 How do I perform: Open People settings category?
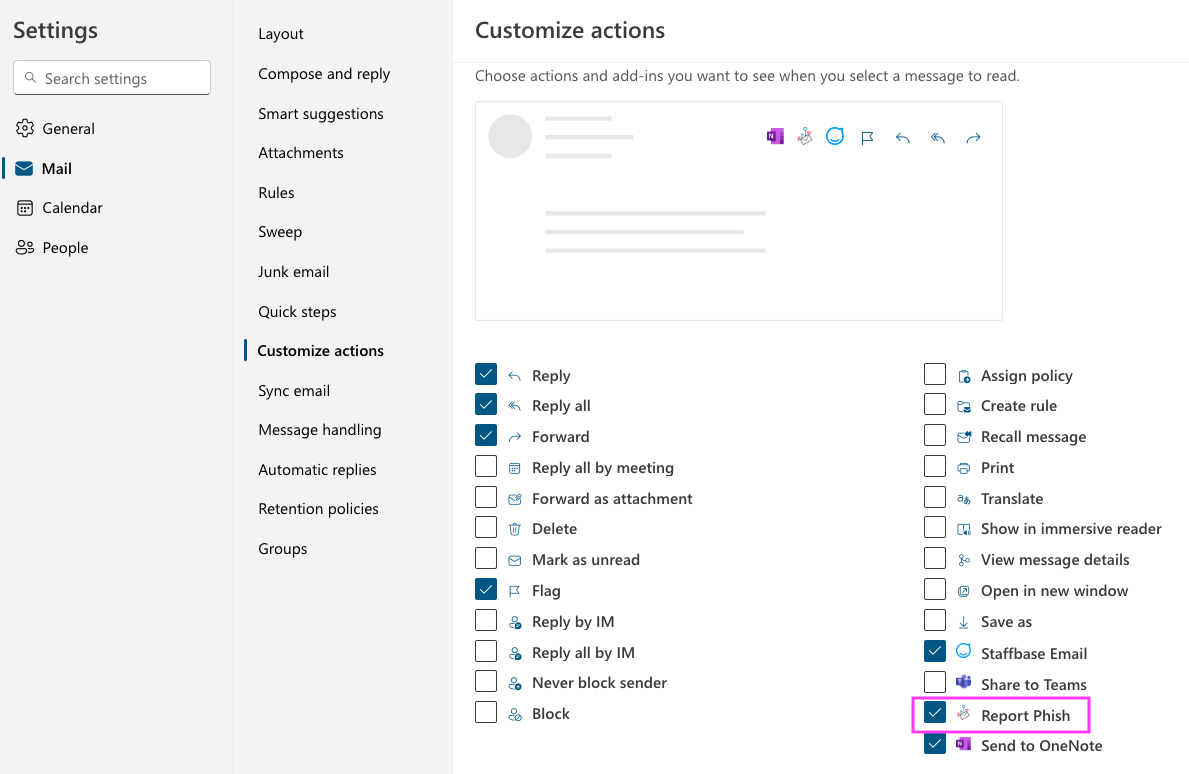[x=65, y=248]
